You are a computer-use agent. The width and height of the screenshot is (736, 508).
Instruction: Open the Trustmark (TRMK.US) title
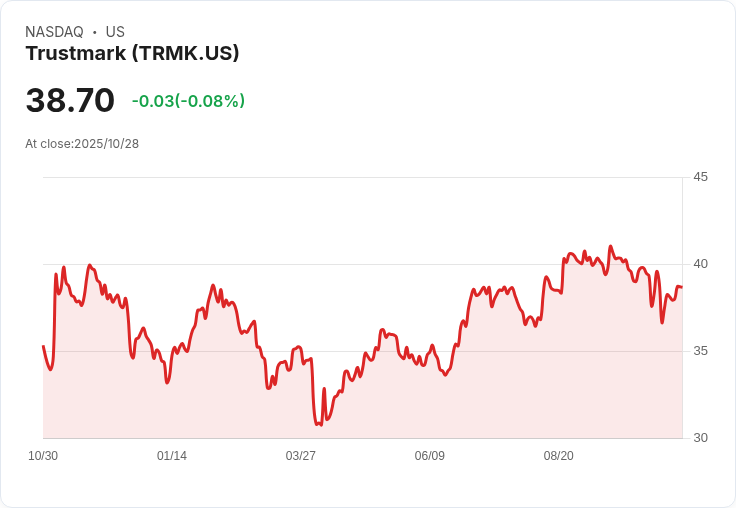point(132,54)
